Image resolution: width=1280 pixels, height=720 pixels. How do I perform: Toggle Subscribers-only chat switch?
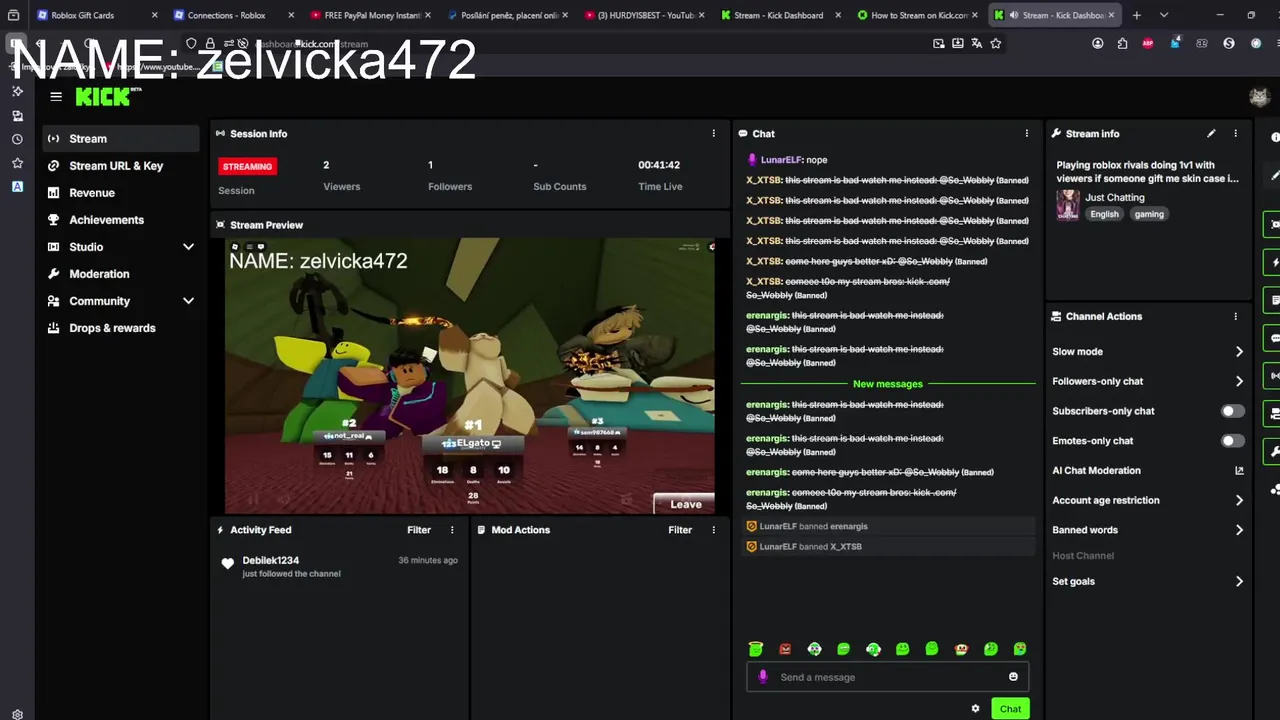pyautogui.click(x=1233, y=411)
